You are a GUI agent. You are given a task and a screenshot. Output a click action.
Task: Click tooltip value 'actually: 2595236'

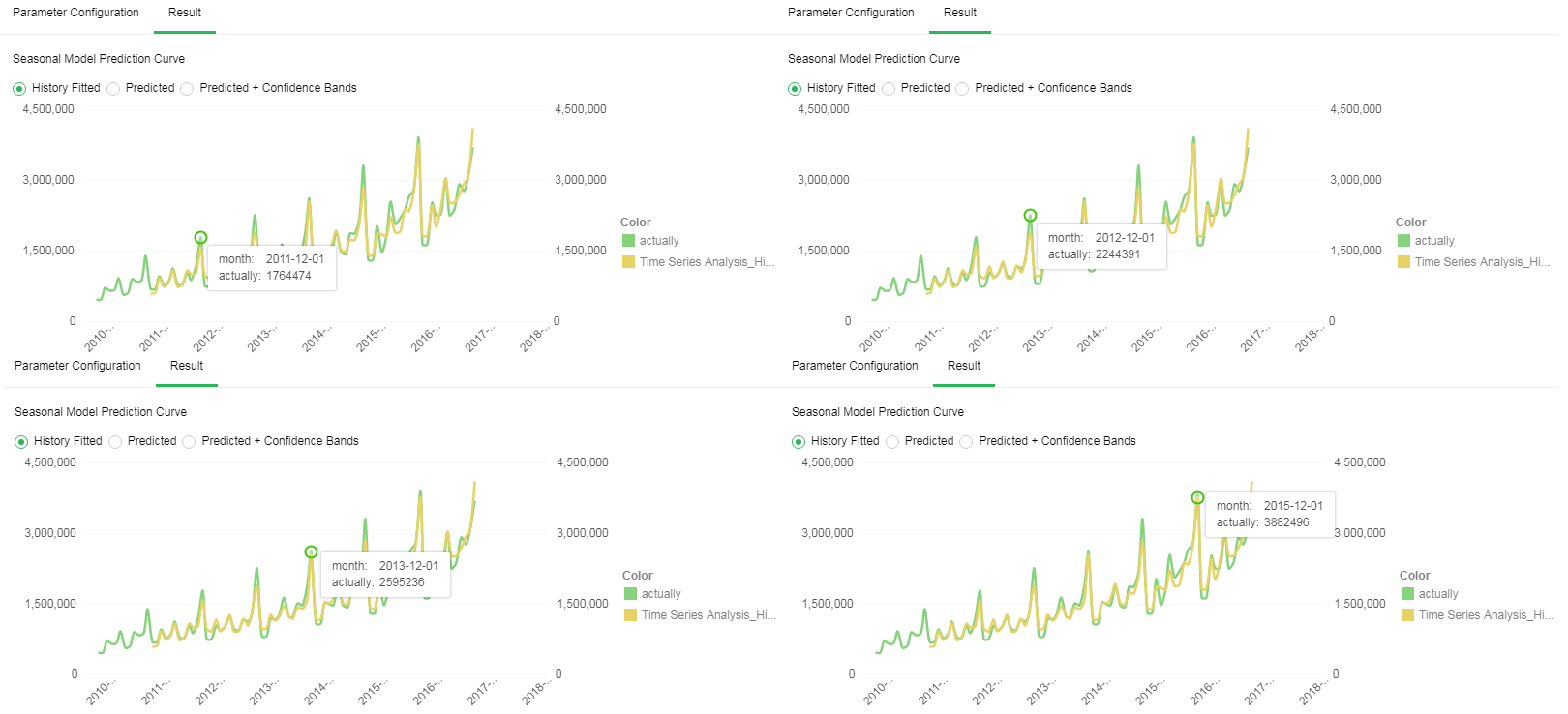pyautogui.click(x=378, y=582)
